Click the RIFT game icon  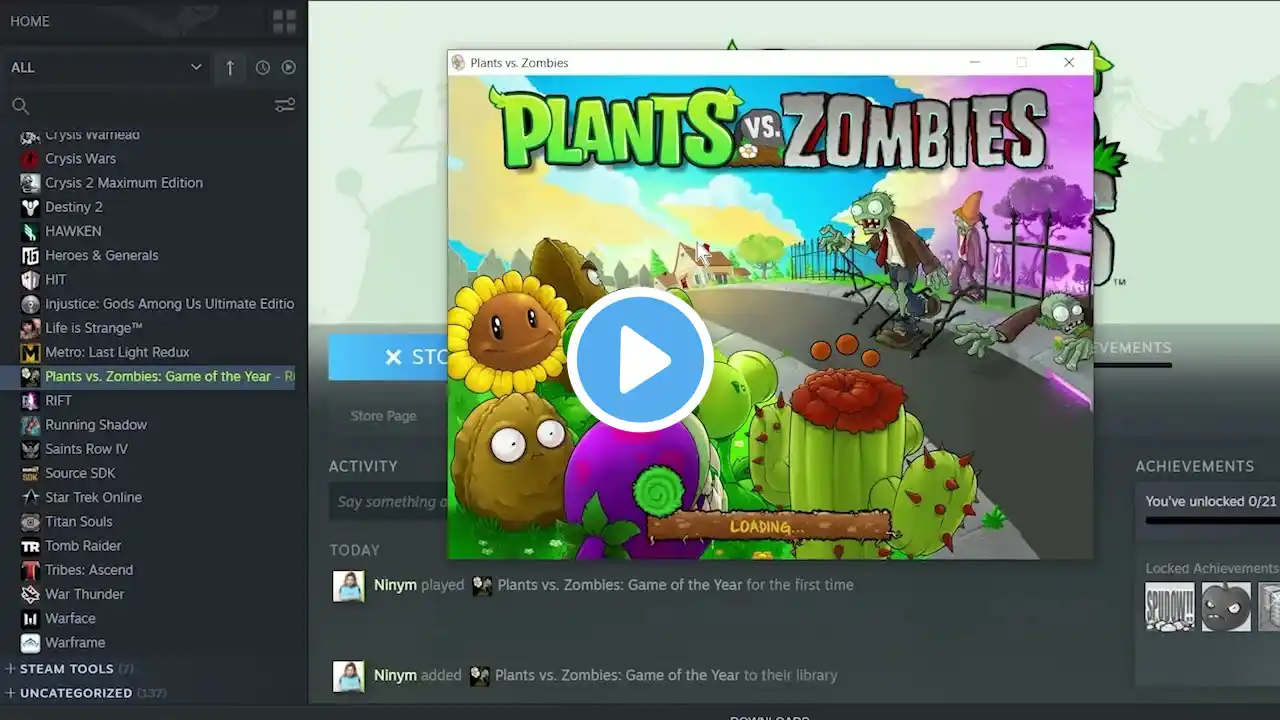pos(30,401)
